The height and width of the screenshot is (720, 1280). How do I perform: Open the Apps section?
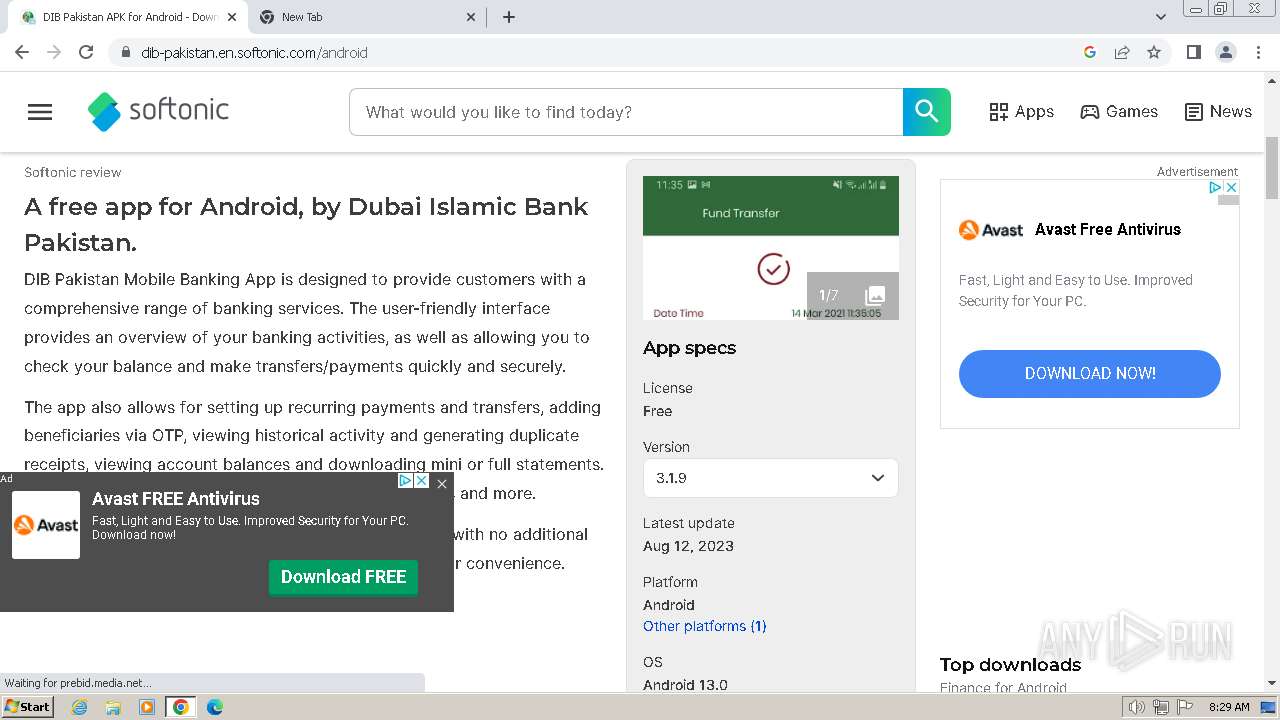[1021, 112]
